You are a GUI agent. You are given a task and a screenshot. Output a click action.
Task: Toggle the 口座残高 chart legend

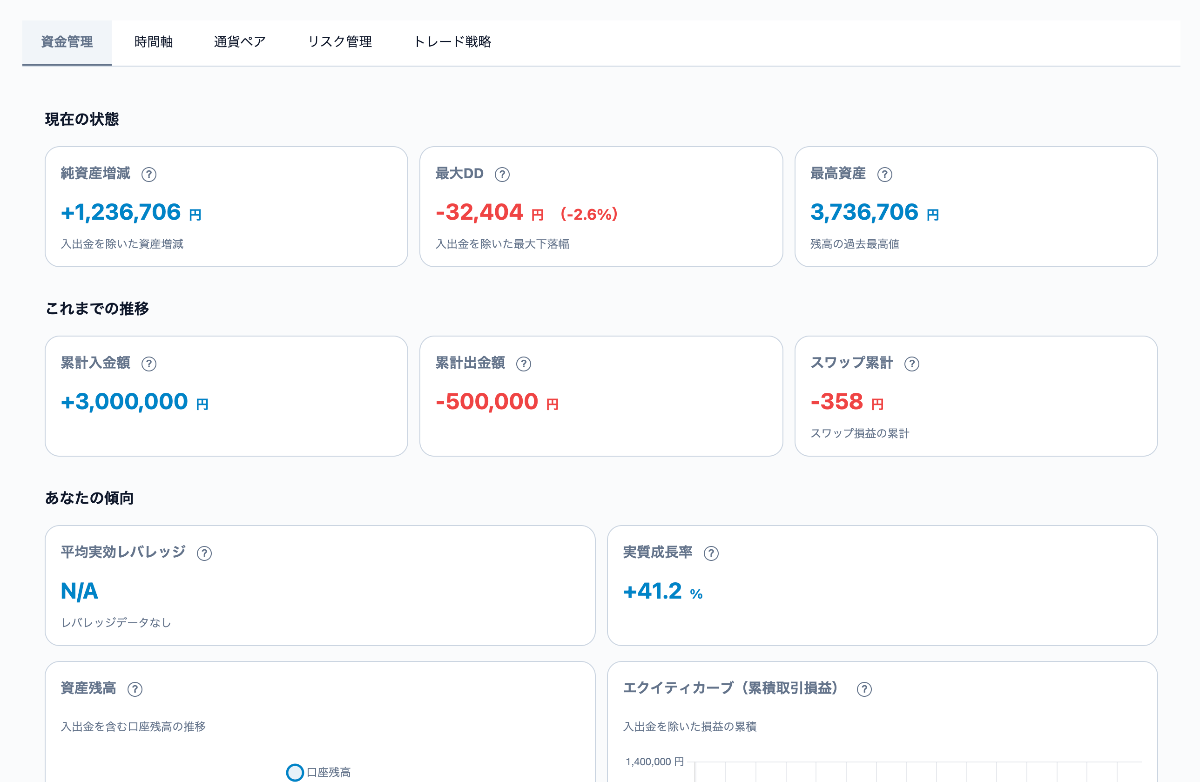(x=316, y=772)
